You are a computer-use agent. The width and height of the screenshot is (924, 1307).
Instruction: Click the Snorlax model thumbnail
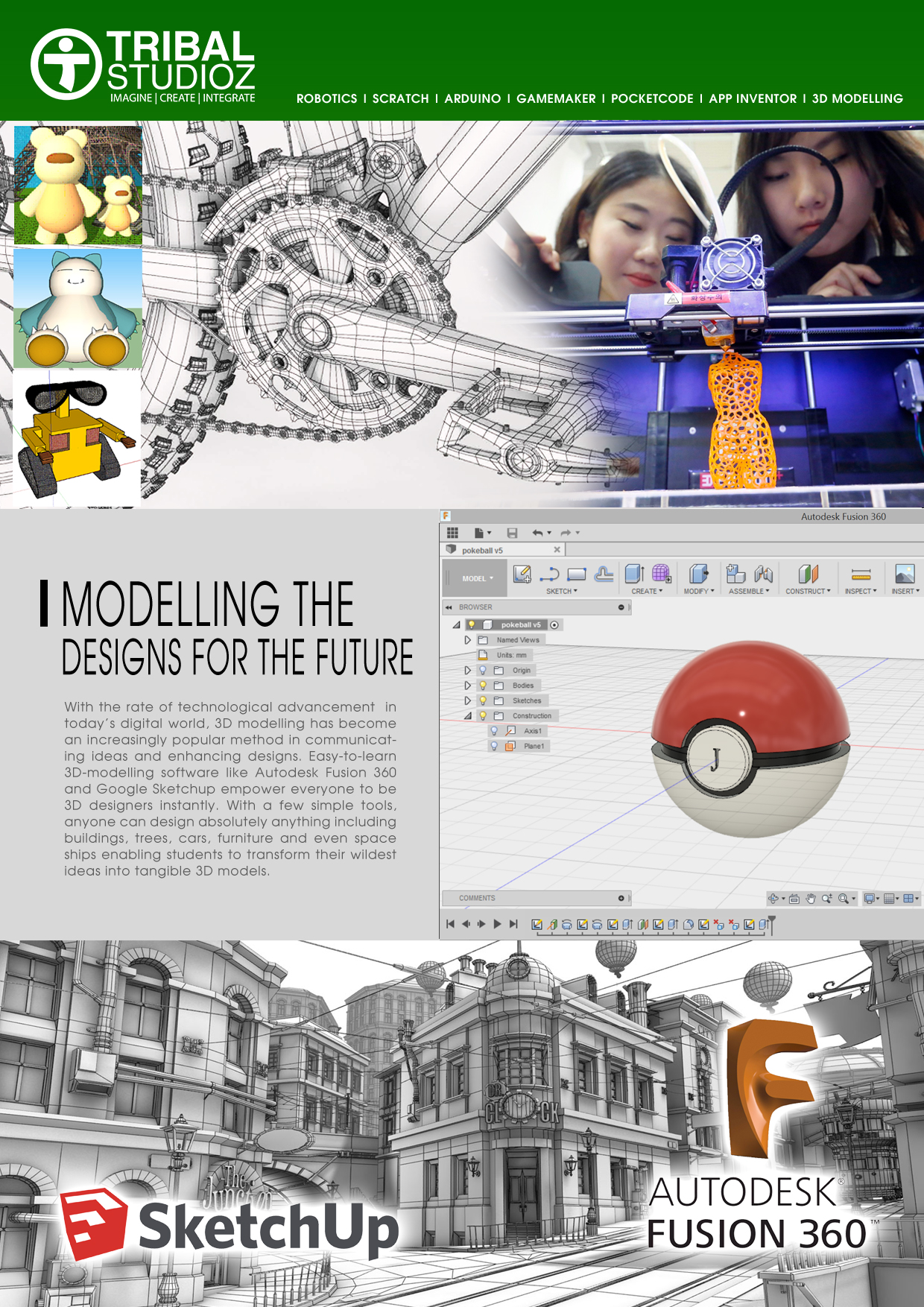click(x=77, y=308)
